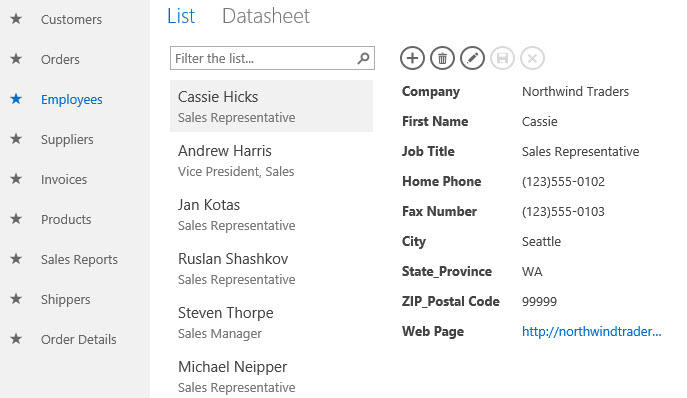The height and width of the screenshot is (398, 687).
Task: Click the State_Province value WA
Action: [x=532, y=272]
